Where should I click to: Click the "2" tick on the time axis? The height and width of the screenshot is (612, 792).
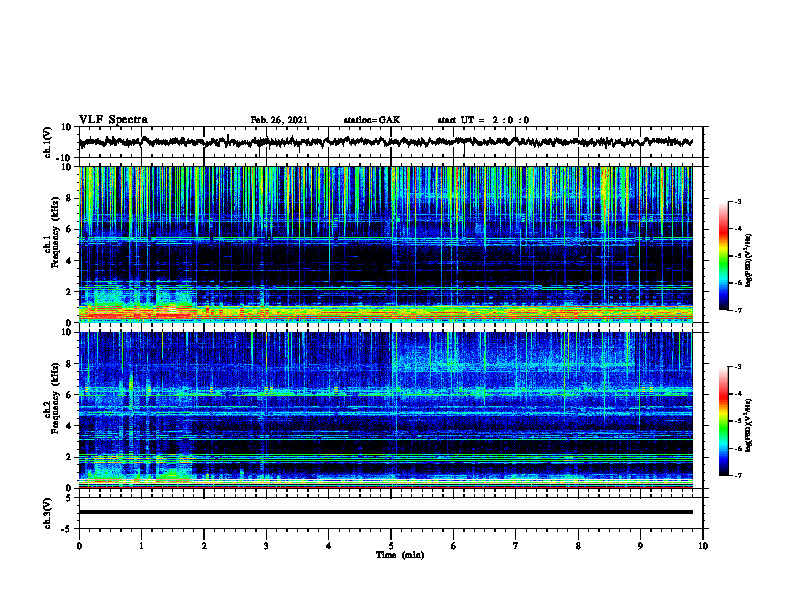204,546
